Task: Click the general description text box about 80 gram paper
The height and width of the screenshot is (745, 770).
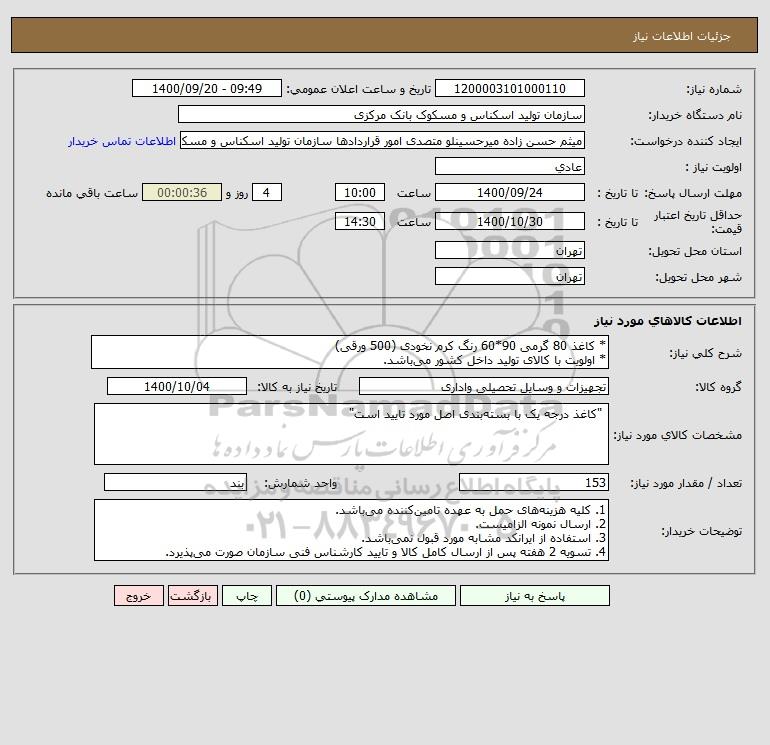Action: pos(350,352)
